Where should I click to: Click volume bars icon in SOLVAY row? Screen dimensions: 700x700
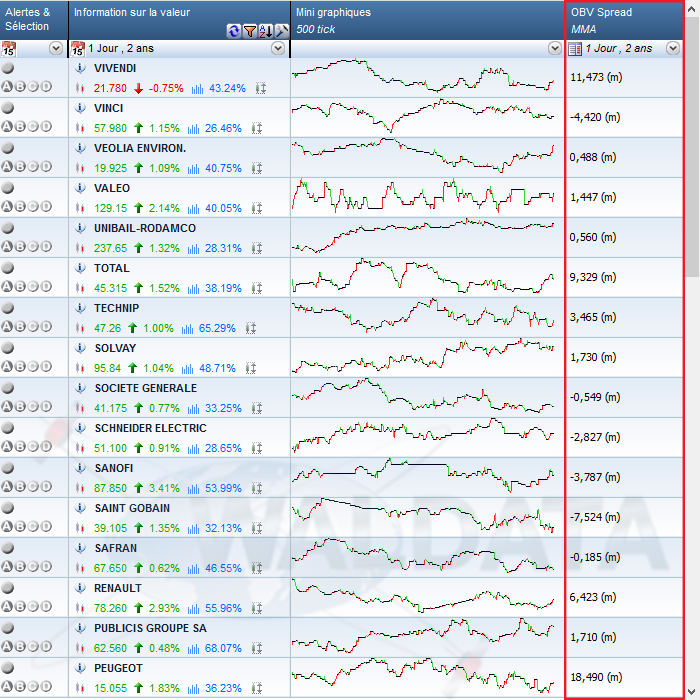coord(188,369)
